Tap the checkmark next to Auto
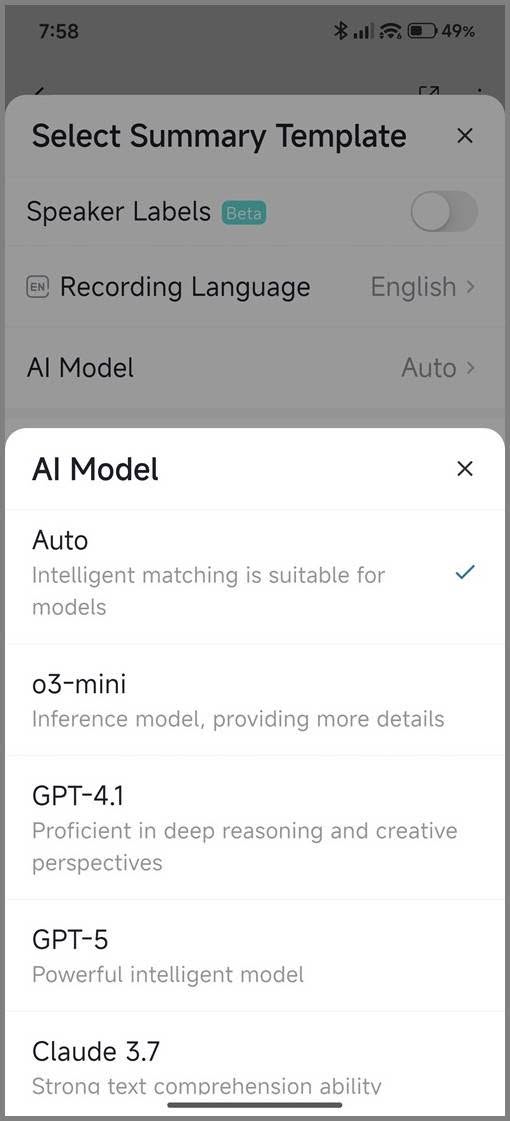The height and width of the screenshot is (1121, 510). click(x=465, y=572)
